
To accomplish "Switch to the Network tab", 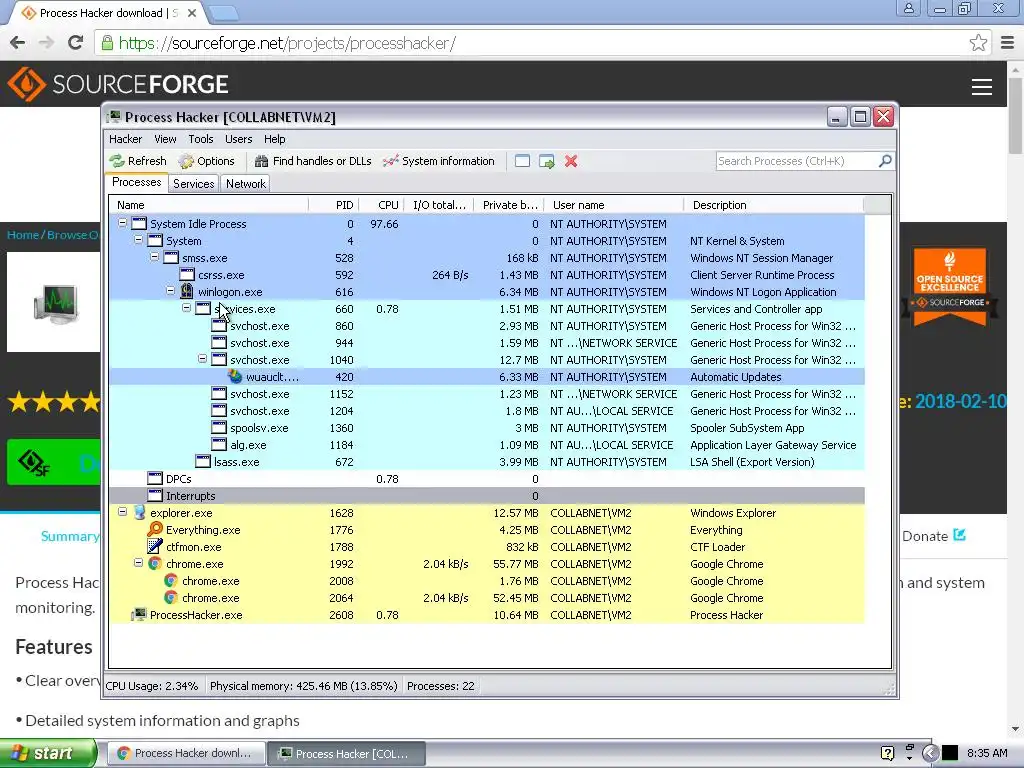I will pos(246,184).
